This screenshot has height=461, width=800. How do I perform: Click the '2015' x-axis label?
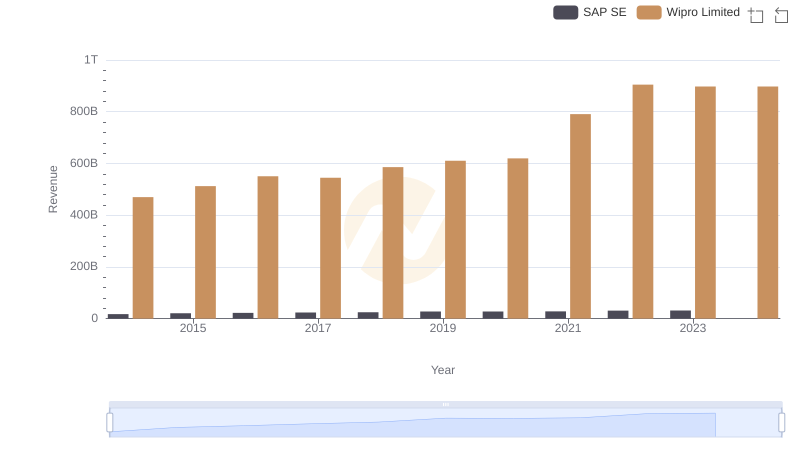pyautogui.click(x=193, y=328)
